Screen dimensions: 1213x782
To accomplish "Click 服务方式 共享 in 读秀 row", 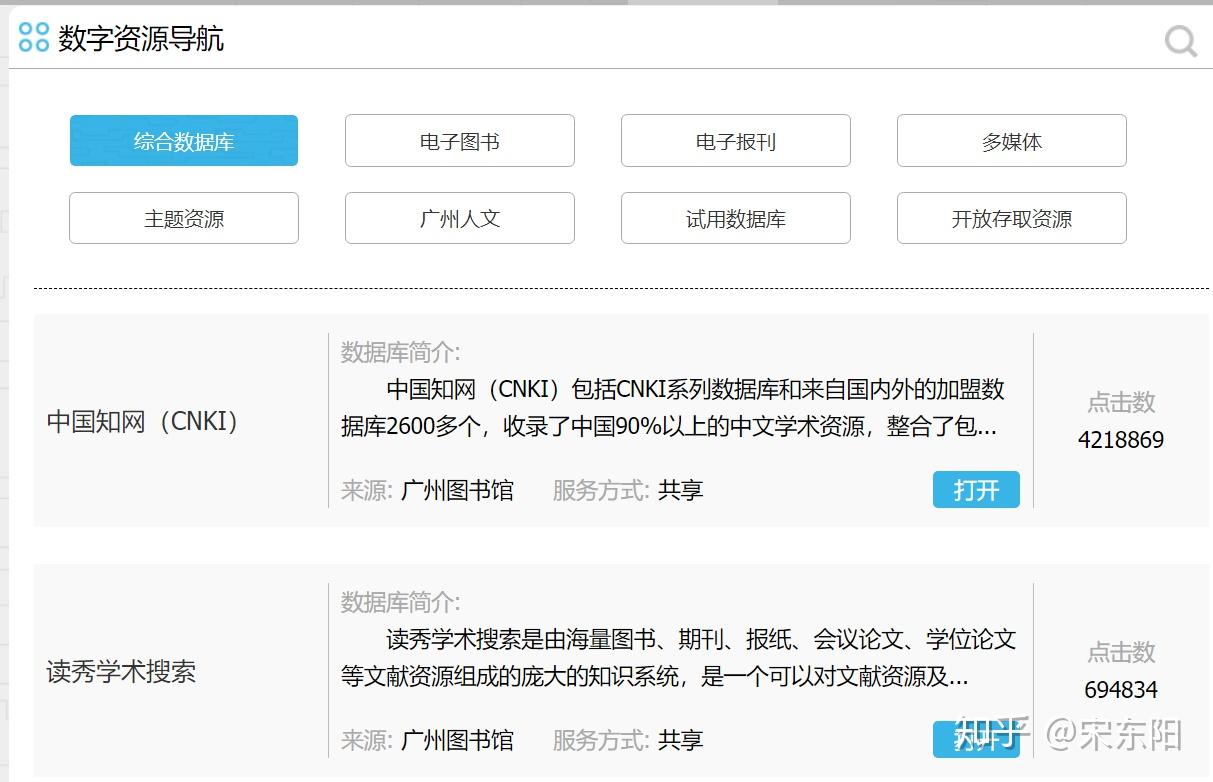I will pyautogui.click(x=628, y=740).
